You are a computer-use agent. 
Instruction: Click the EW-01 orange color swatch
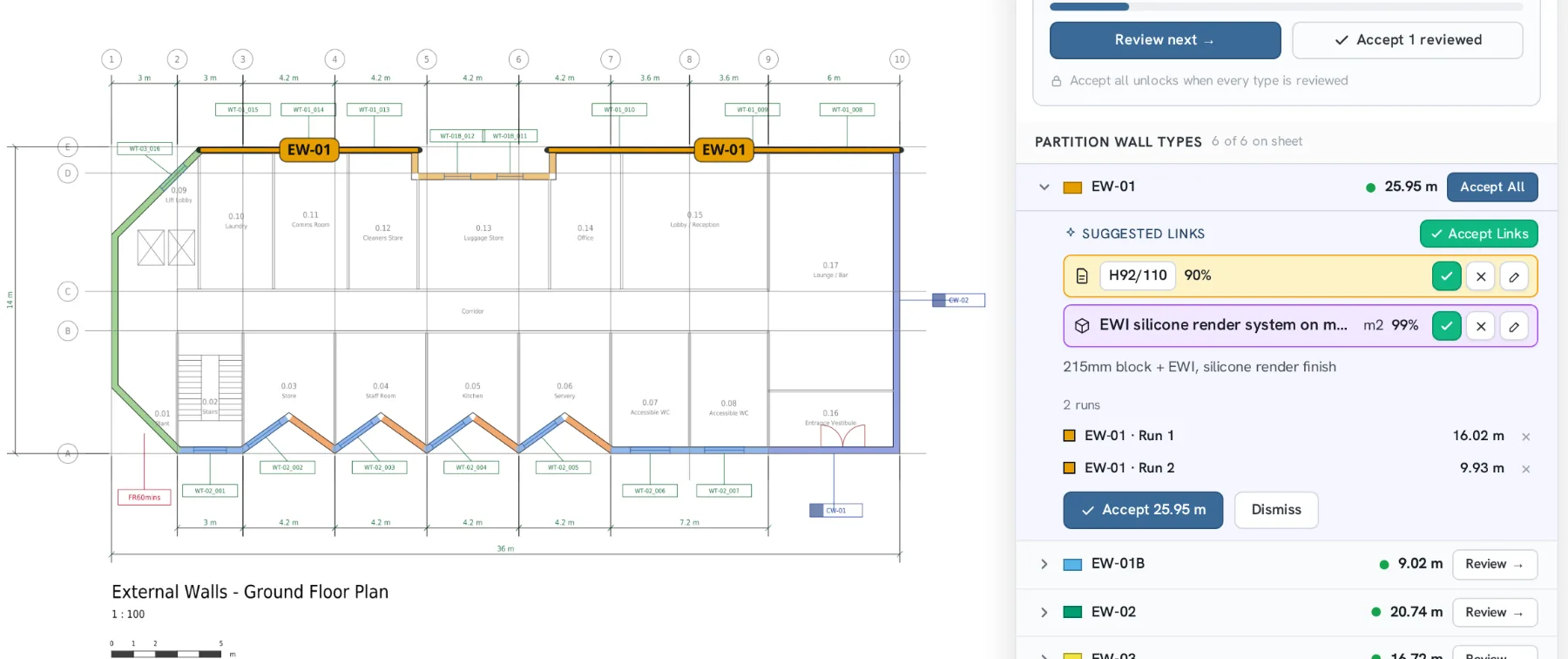pos(1072,187)
